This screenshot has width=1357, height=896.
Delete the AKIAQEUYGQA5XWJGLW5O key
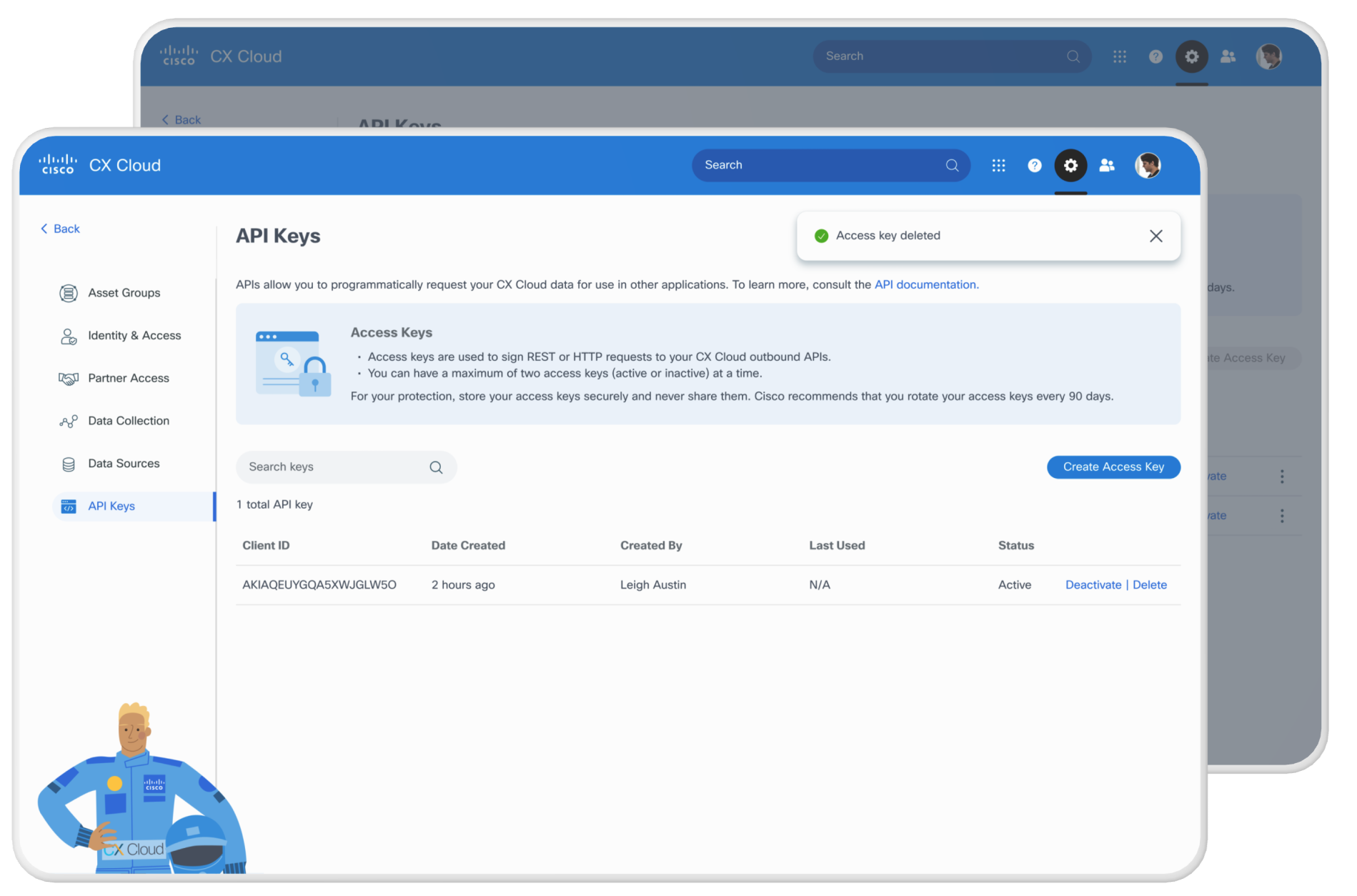click(1150, 585)
